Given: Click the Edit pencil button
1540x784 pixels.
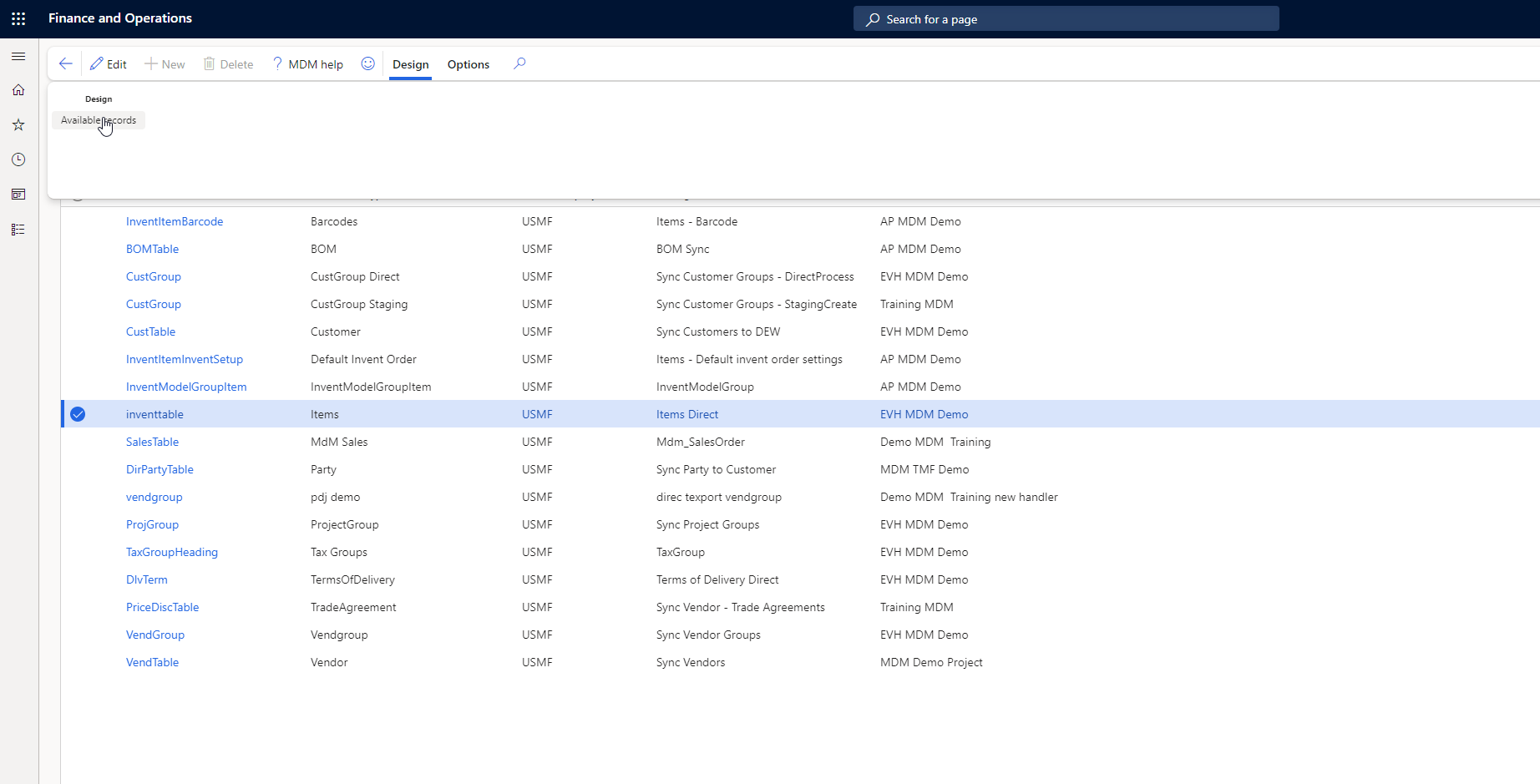Looking at the screenshot, I should coord(109,64).
